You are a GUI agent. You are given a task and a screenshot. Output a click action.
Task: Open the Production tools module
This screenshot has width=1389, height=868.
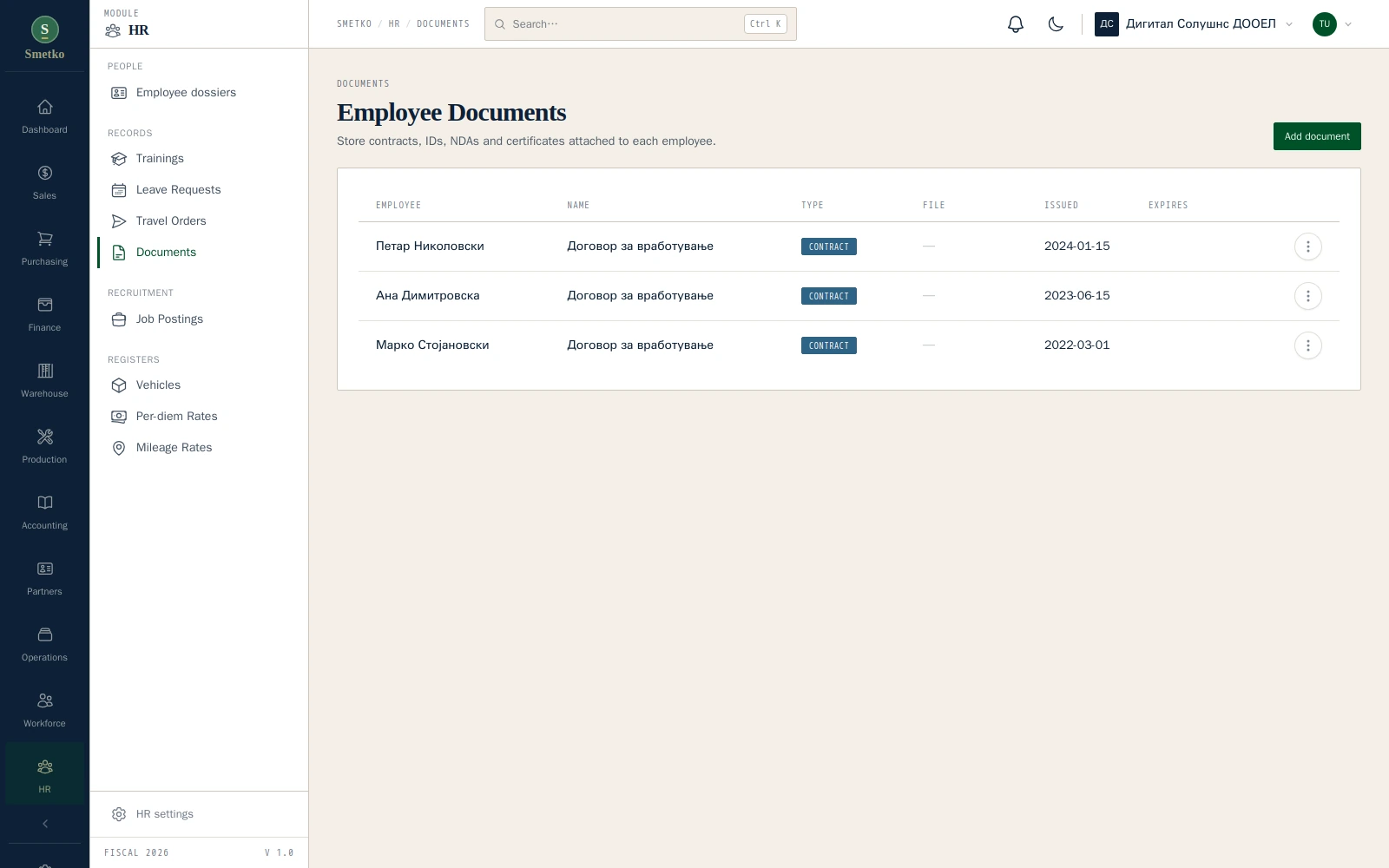44,447
